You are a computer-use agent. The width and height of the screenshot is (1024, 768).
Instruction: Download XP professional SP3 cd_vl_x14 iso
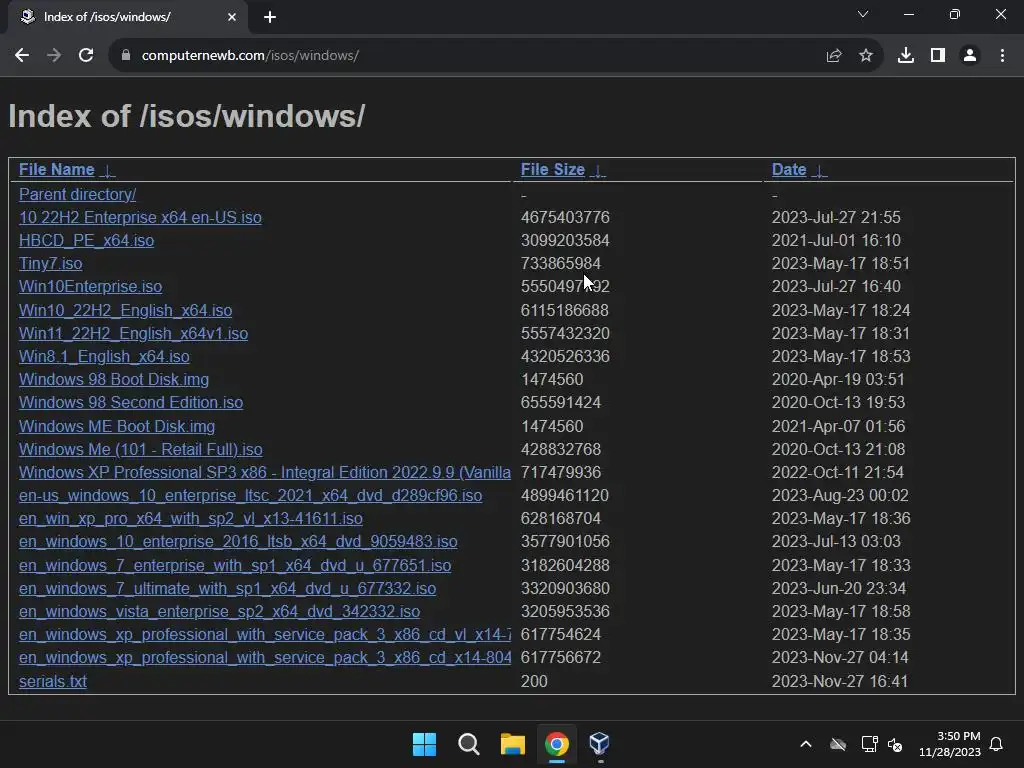[x=264, y=635]
